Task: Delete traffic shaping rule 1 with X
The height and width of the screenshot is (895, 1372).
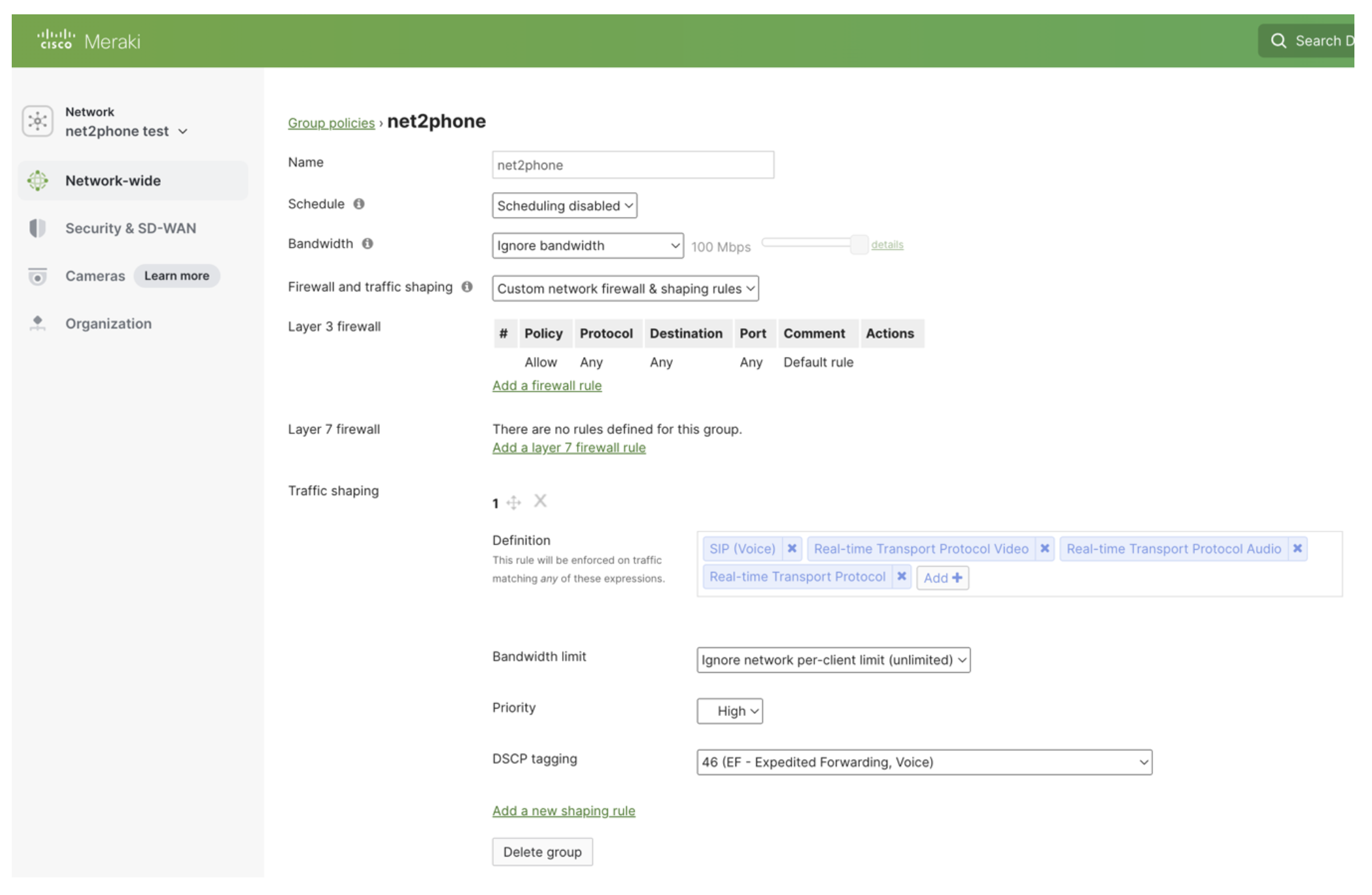Action: [540, 501]
